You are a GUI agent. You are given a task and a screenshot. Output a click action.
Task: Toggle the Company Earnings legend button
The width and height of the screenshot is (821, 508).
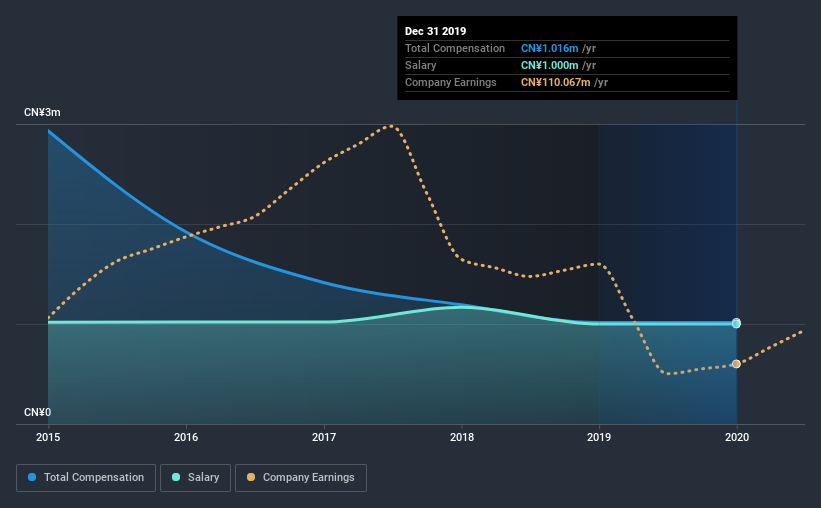301,478
